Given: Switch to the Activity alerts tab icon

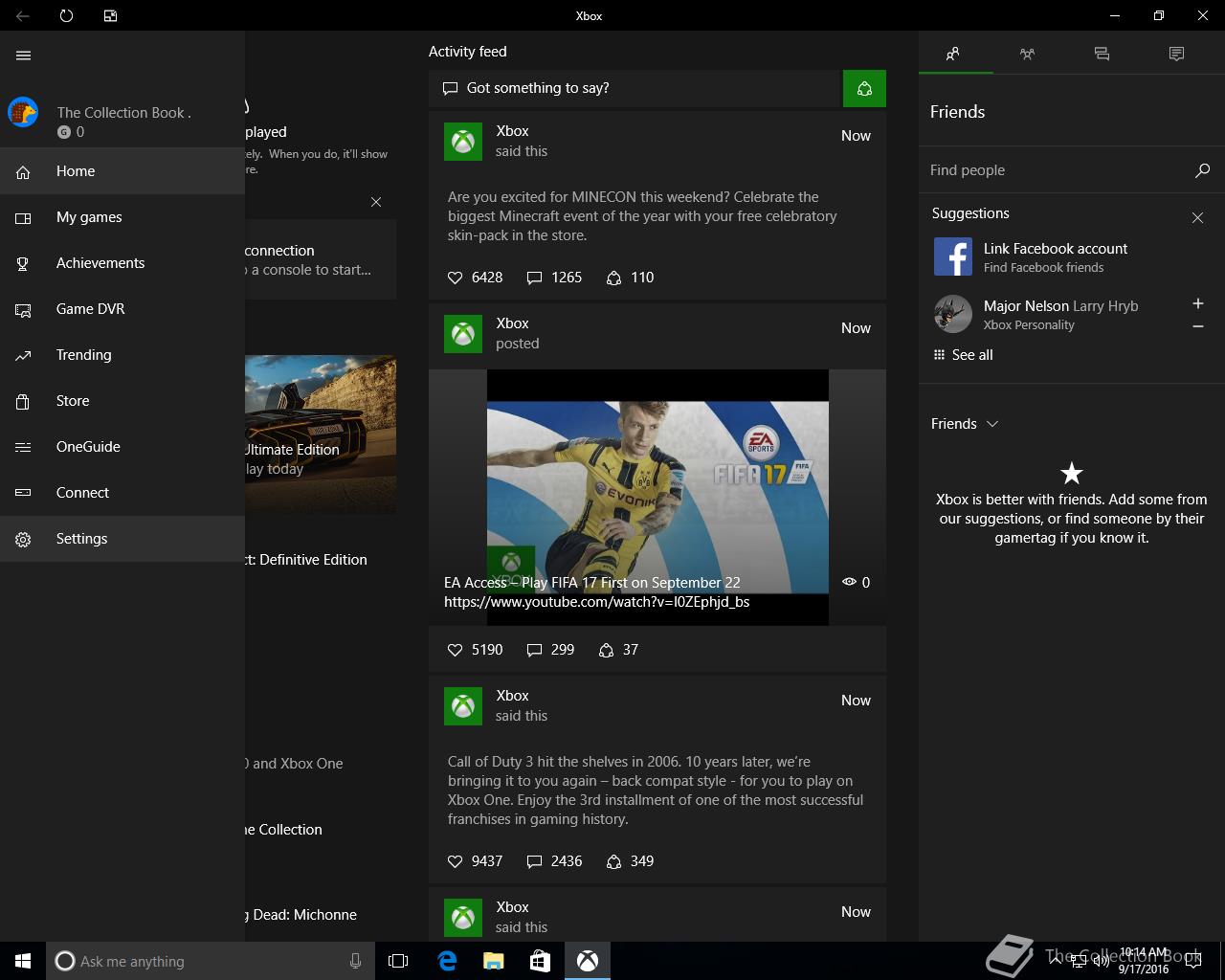Looking at the screenshot, I should pos(1176,54).
